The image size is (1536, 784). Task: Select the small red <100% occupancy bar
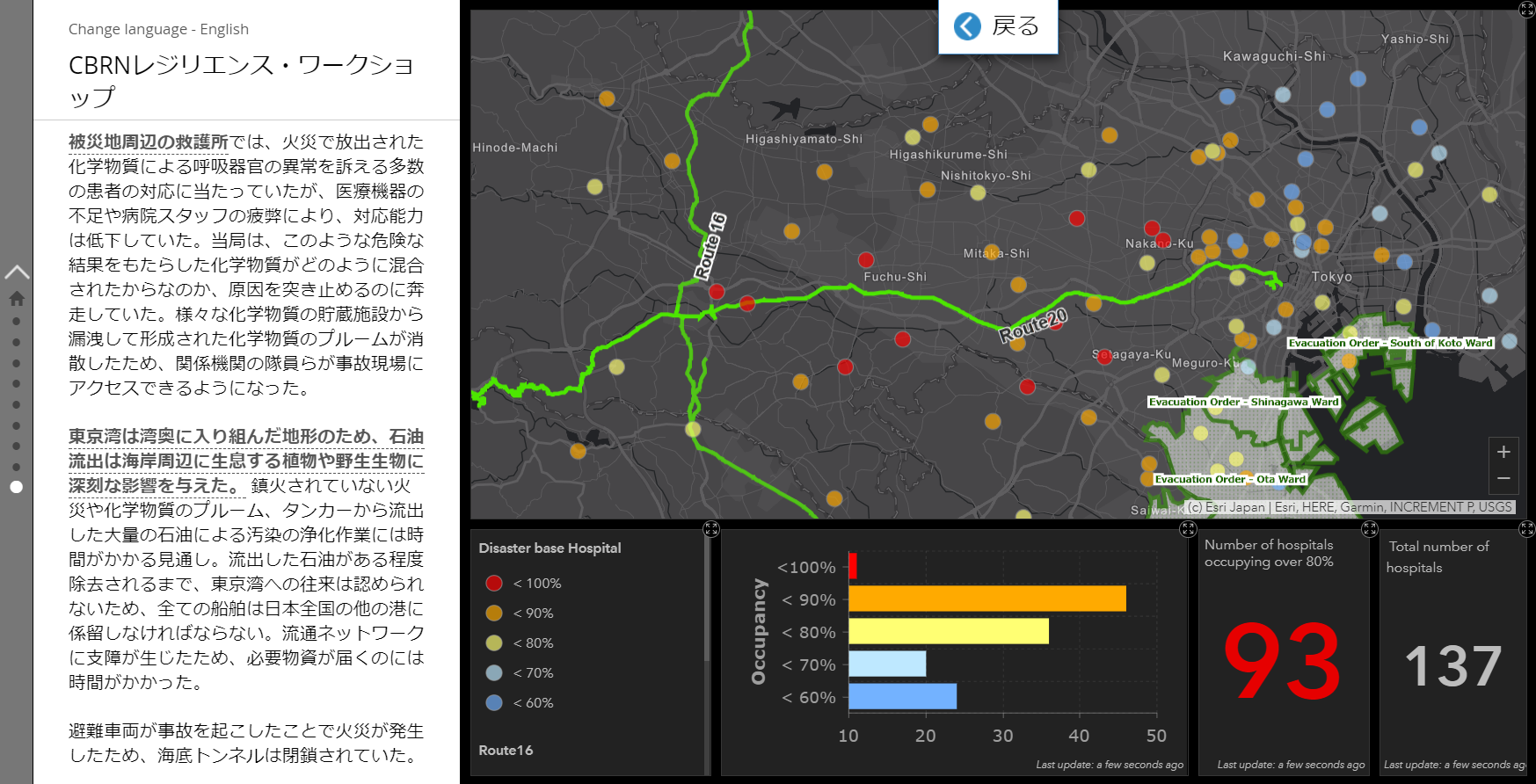tap(853, 566)
